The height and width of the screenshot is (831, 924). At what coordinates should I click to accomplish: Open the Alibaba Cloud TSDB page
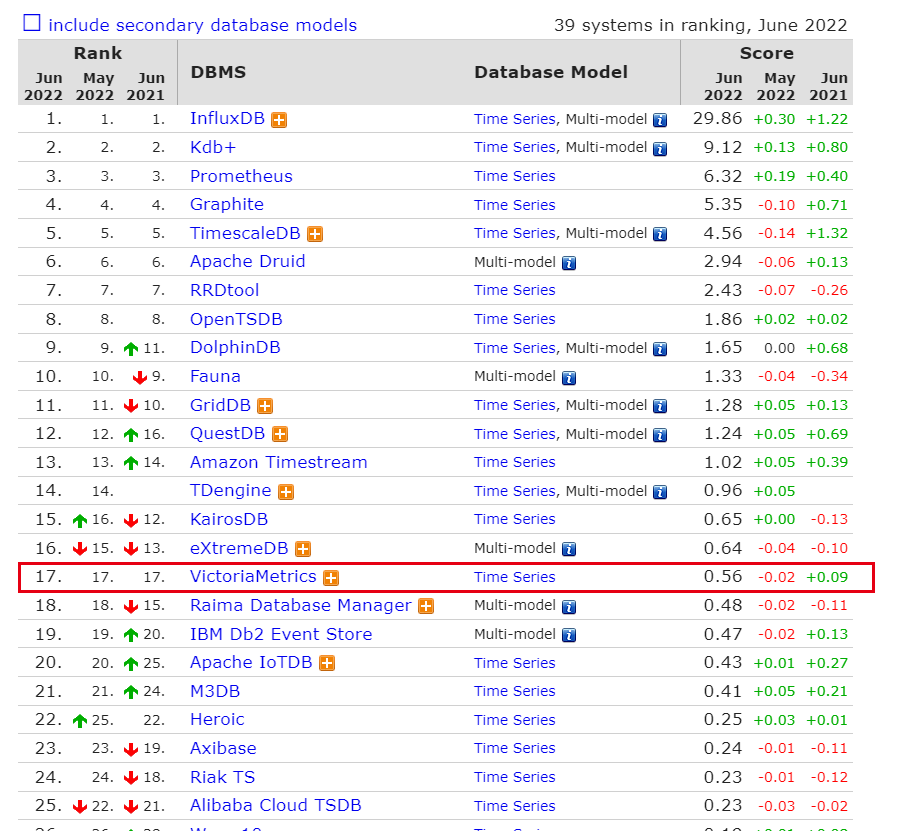pyautogui.click(x=275, y=806)
